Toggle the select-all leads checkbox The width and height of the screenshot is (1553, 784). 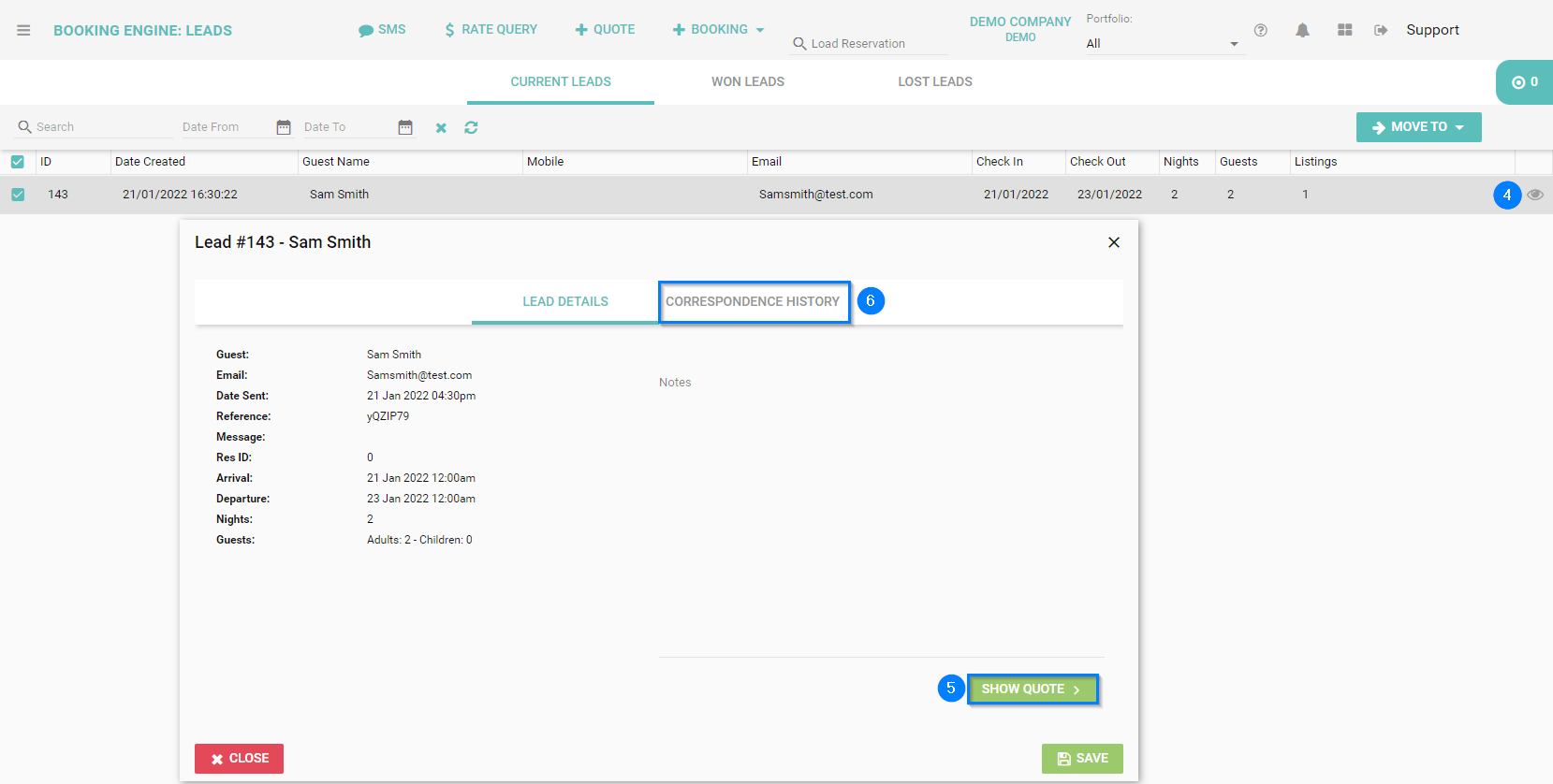pos(18,162)
